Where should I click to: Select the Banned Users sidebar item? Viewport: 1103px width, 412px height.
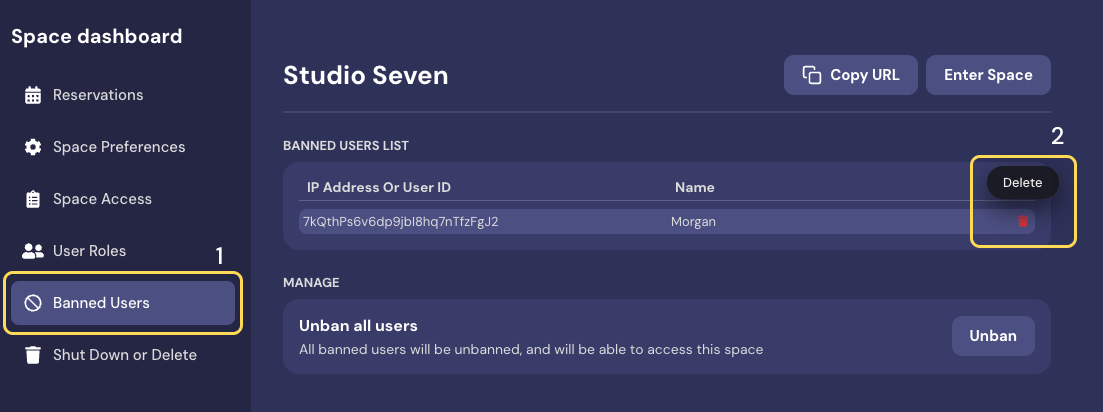pyautogui.click(x=101, y=303)
